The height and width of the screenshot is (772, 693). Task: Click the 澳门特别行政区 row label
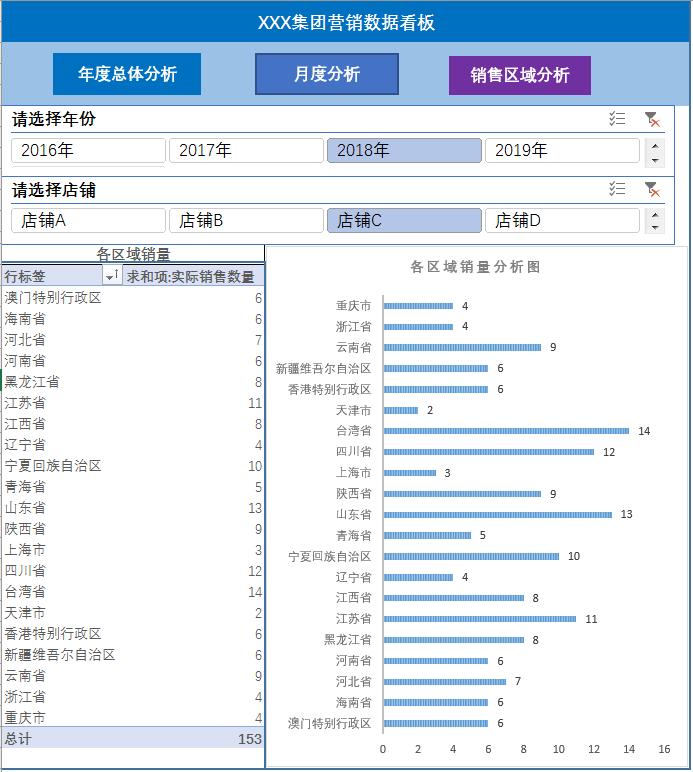tap(53, 298)
